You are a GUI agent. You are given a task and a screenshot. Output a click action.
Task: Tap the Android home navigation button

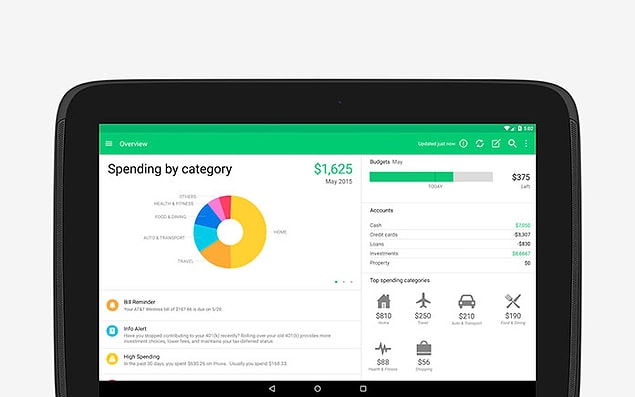point(318,388)
